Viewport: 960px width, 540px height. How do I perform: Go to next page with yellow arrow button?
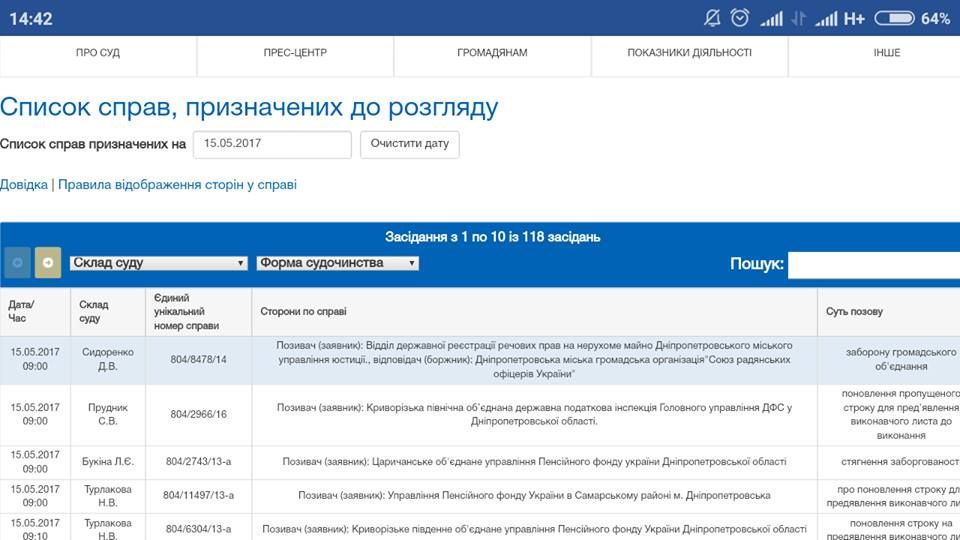tap(48, 263)
